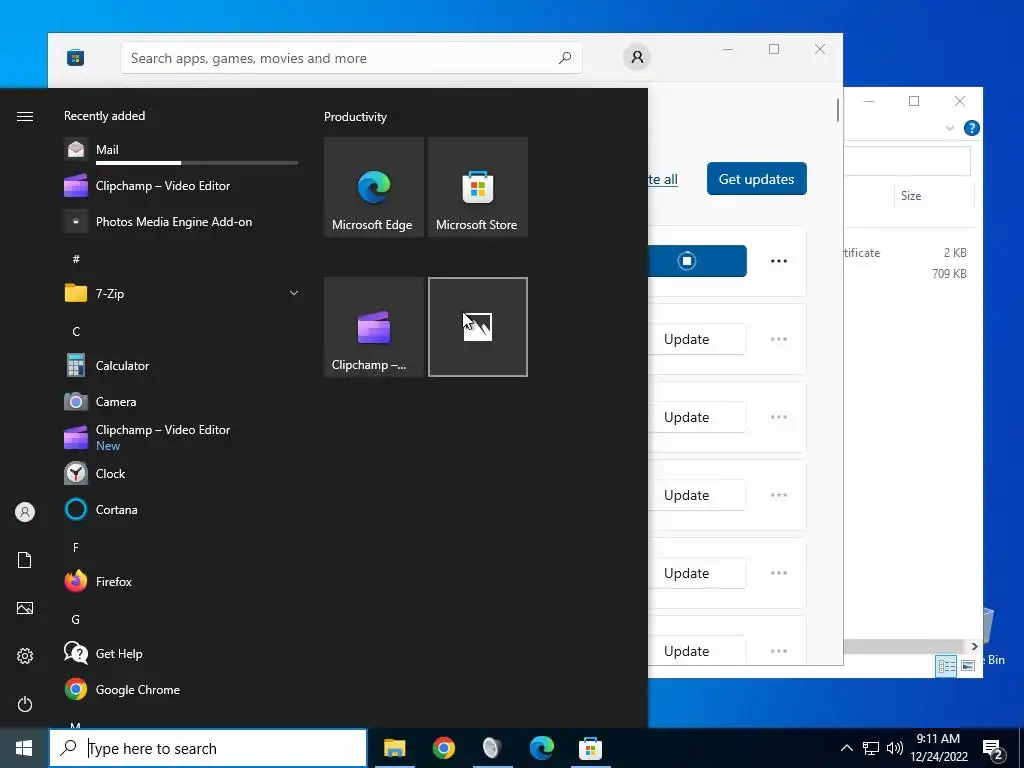Image resolution: width=1024 pixels, height=768 pixels.
Task: Open the notification center icon
Action: (992, 750)
